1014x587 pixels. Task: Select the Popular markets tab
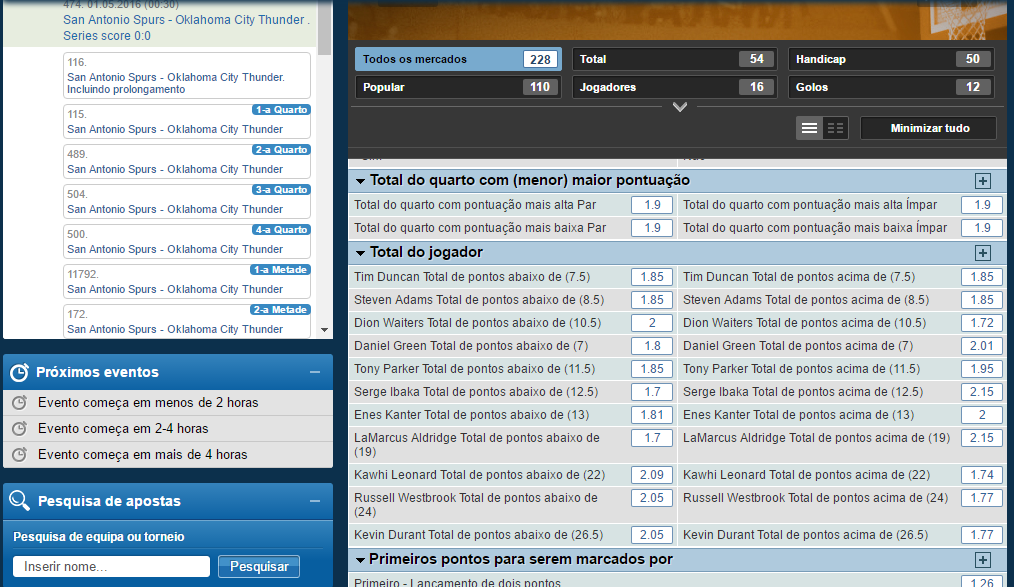coord(458,87)
